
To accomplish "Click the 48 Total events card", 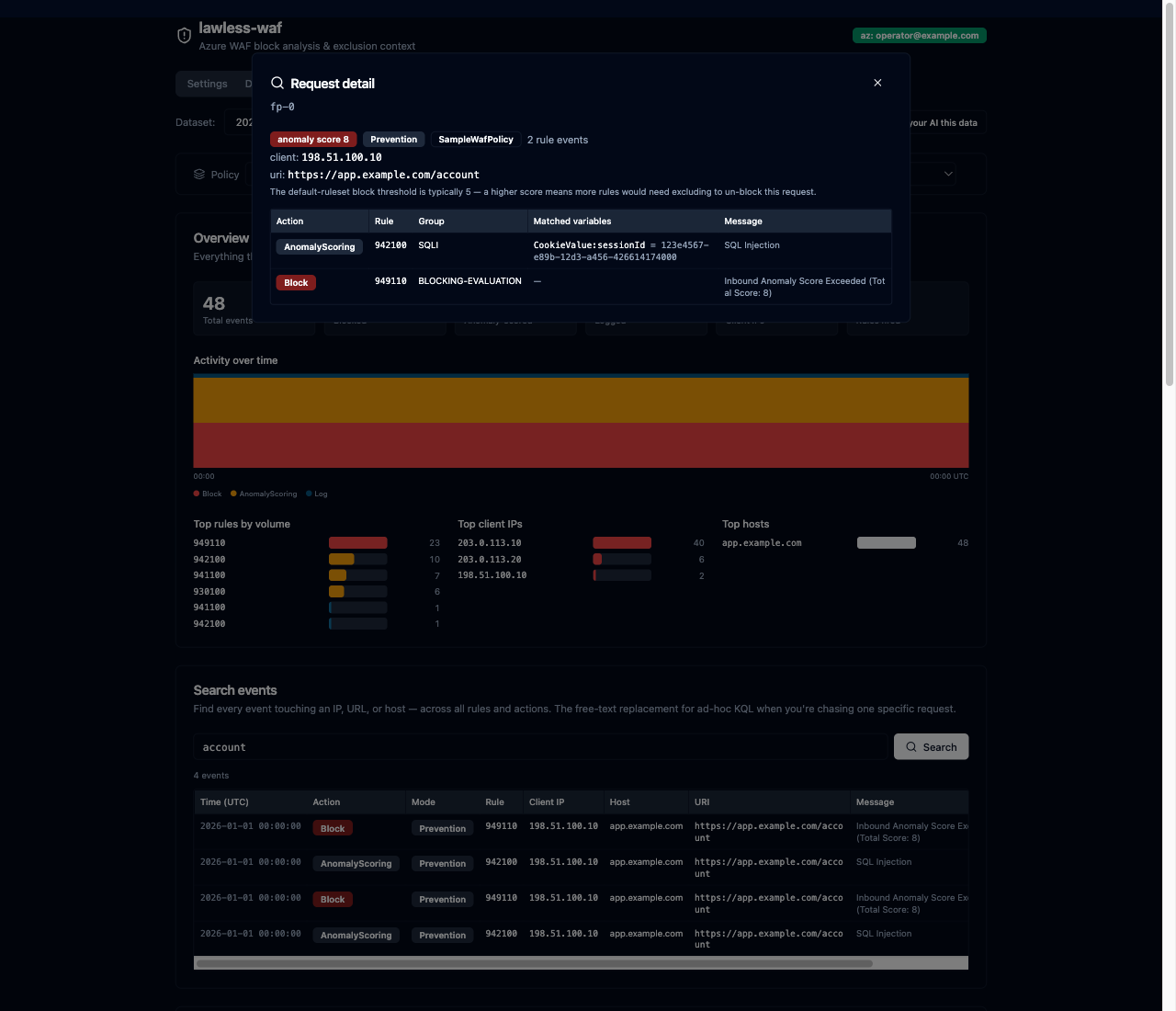I will (x=254, y=309).
